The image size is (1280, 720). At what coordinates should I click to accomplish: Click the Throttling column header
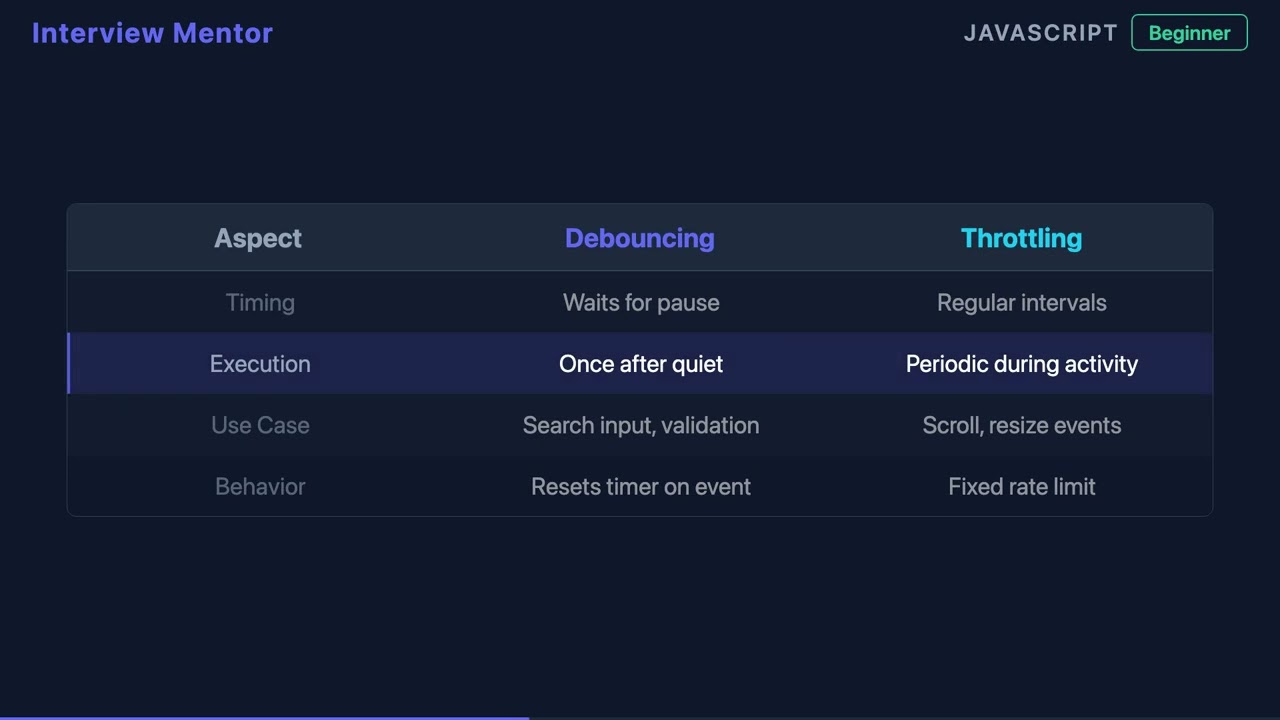[x=1021, y=238]
